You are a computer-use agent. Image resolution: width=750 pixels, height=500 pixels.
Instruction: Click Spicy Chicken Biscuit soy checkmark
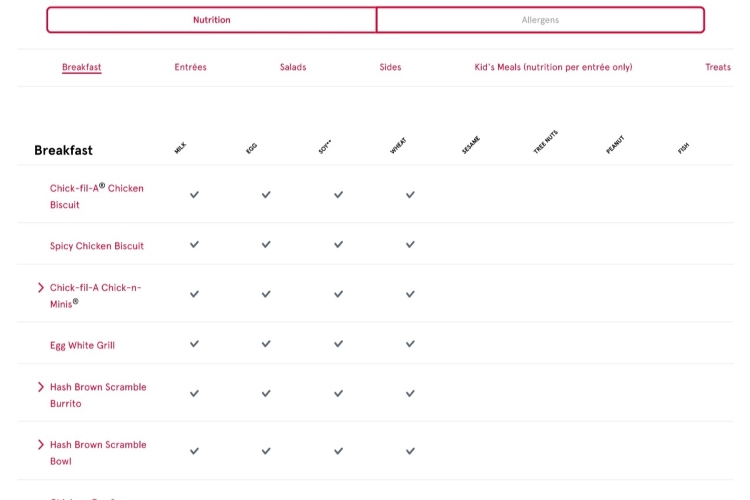[338, 244]
